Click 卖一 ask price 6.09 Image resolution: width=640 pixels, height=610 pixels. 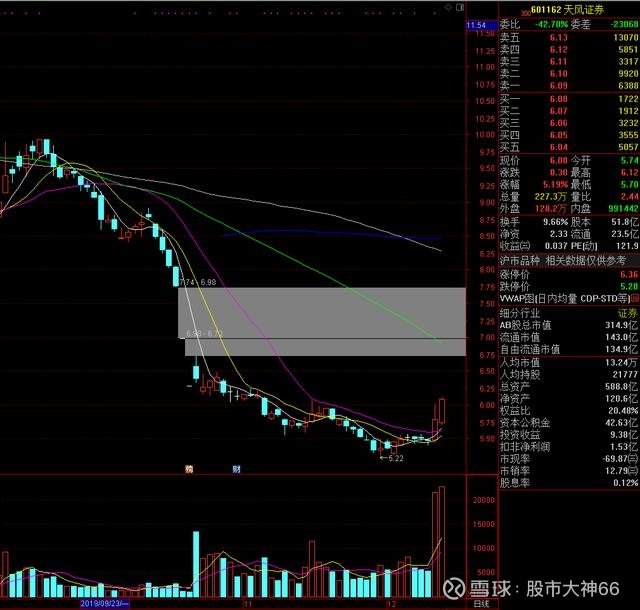558,86
